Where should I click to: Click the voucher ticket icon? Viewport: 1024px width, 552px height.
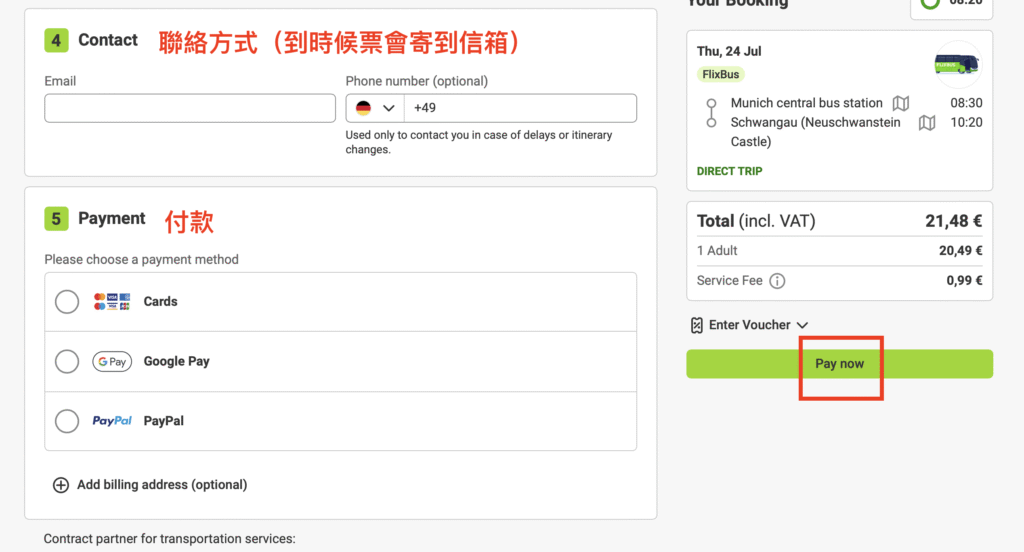[697, 325]
